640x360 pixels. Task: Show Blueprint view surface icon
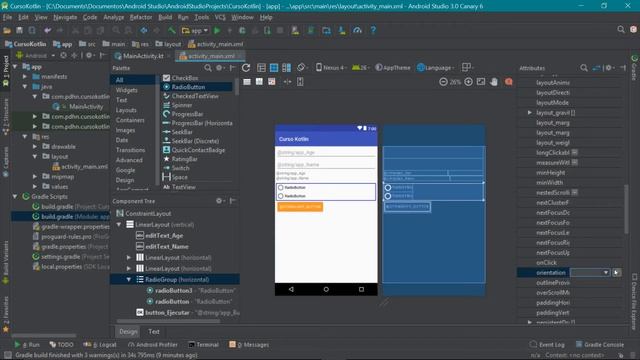click(x=274, y=68)
